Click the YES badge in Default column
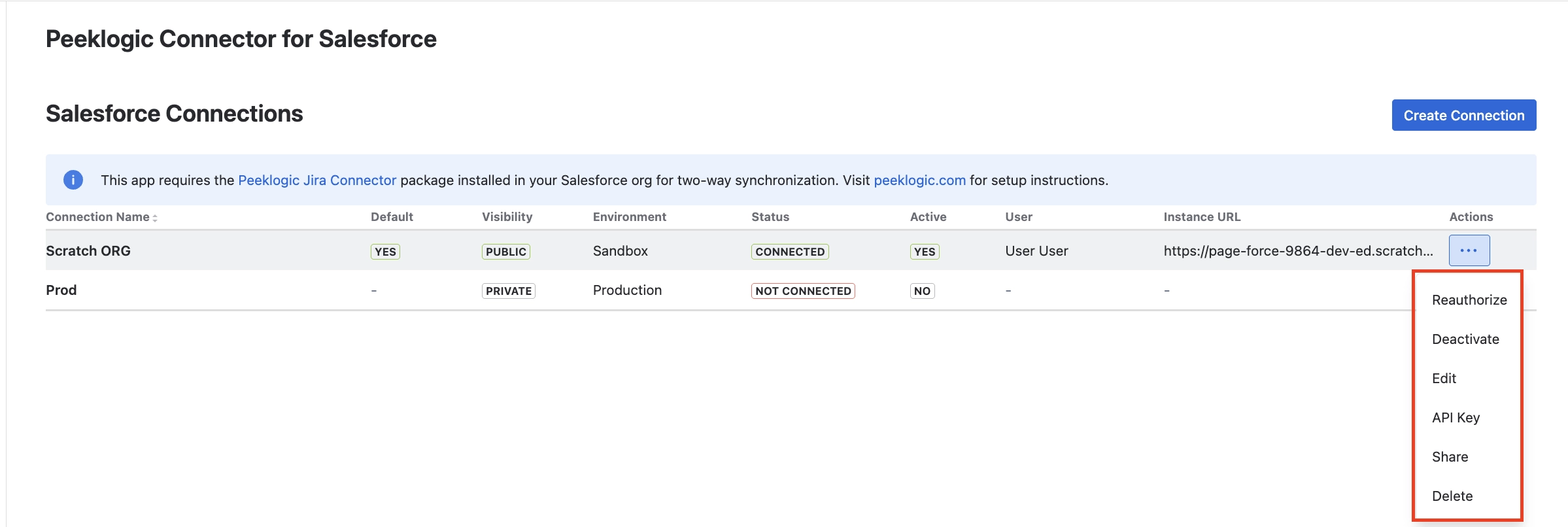 pyautogui.click(x=385, y=252)
